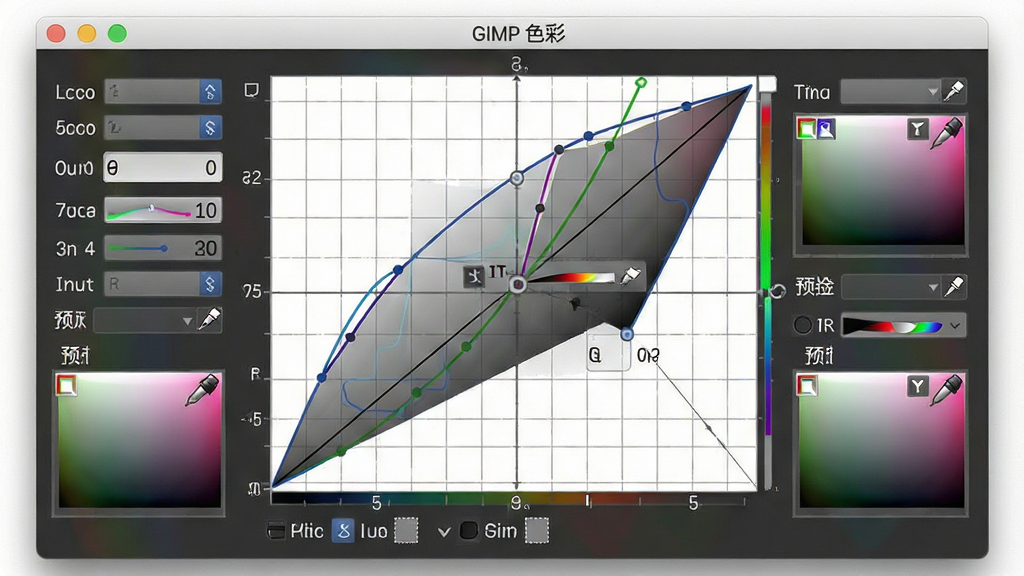This screenshot has height=576, width=1024.
Task: Click the figure icon left of IT label
Action: pyautogui.click(x=474, y=276)
